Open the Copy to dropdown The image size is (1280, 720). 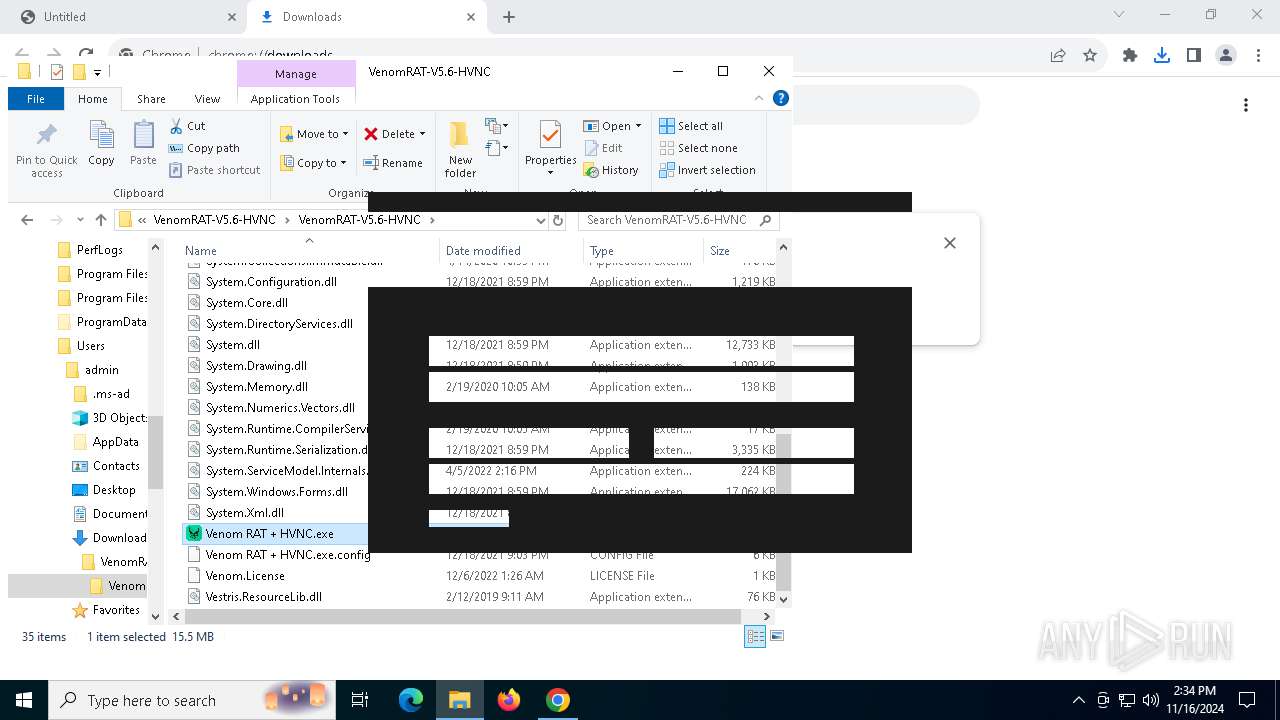pyautogui.click(x=314, y=163)
